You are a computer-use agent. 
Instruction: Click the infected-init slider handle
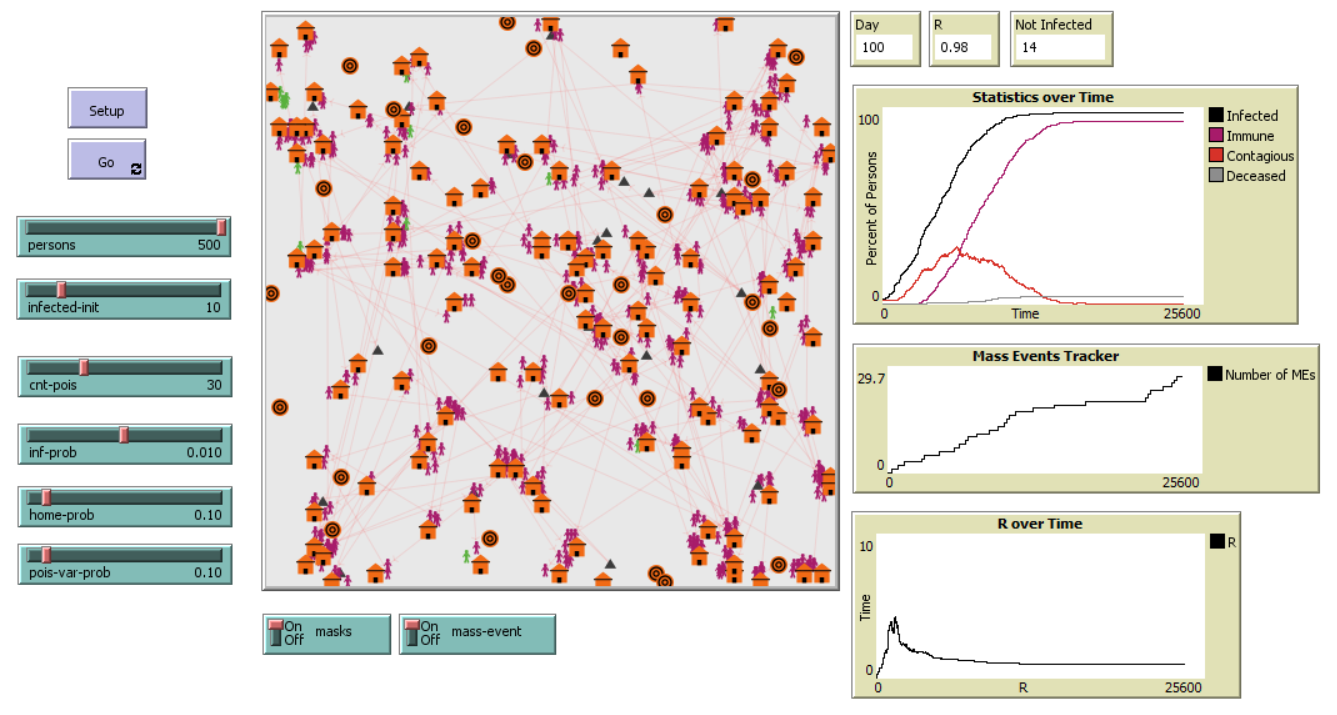[61, 289]
